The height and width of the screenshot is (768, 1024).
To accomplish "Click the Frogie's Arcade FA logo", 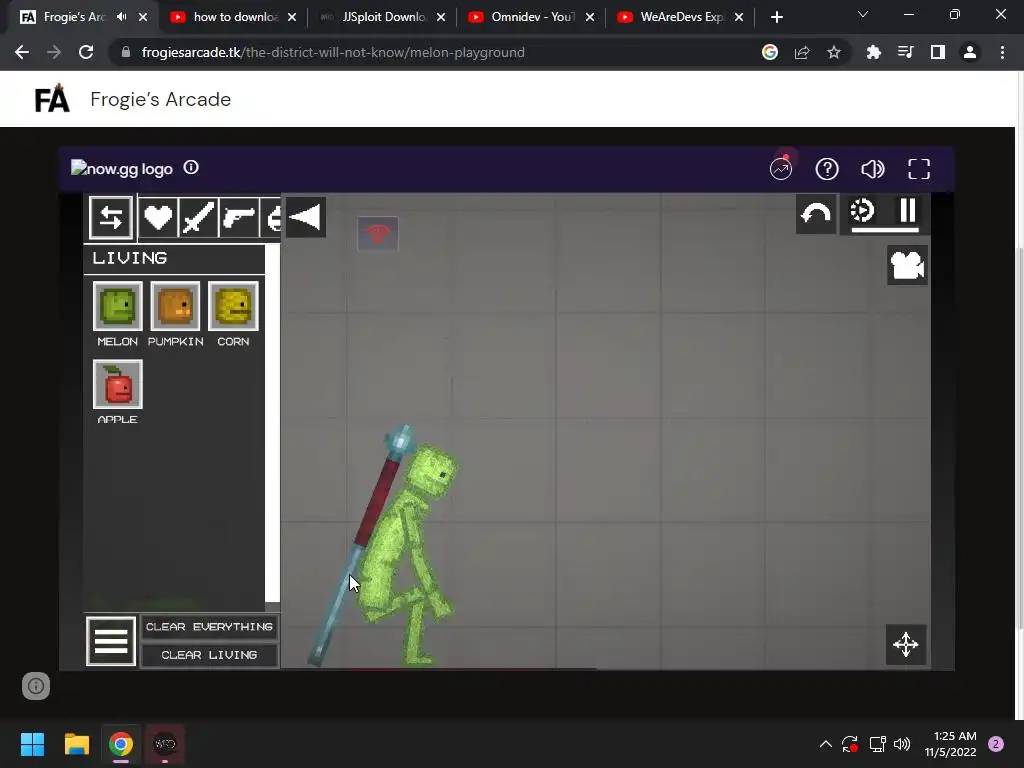I will click(52, 99).
